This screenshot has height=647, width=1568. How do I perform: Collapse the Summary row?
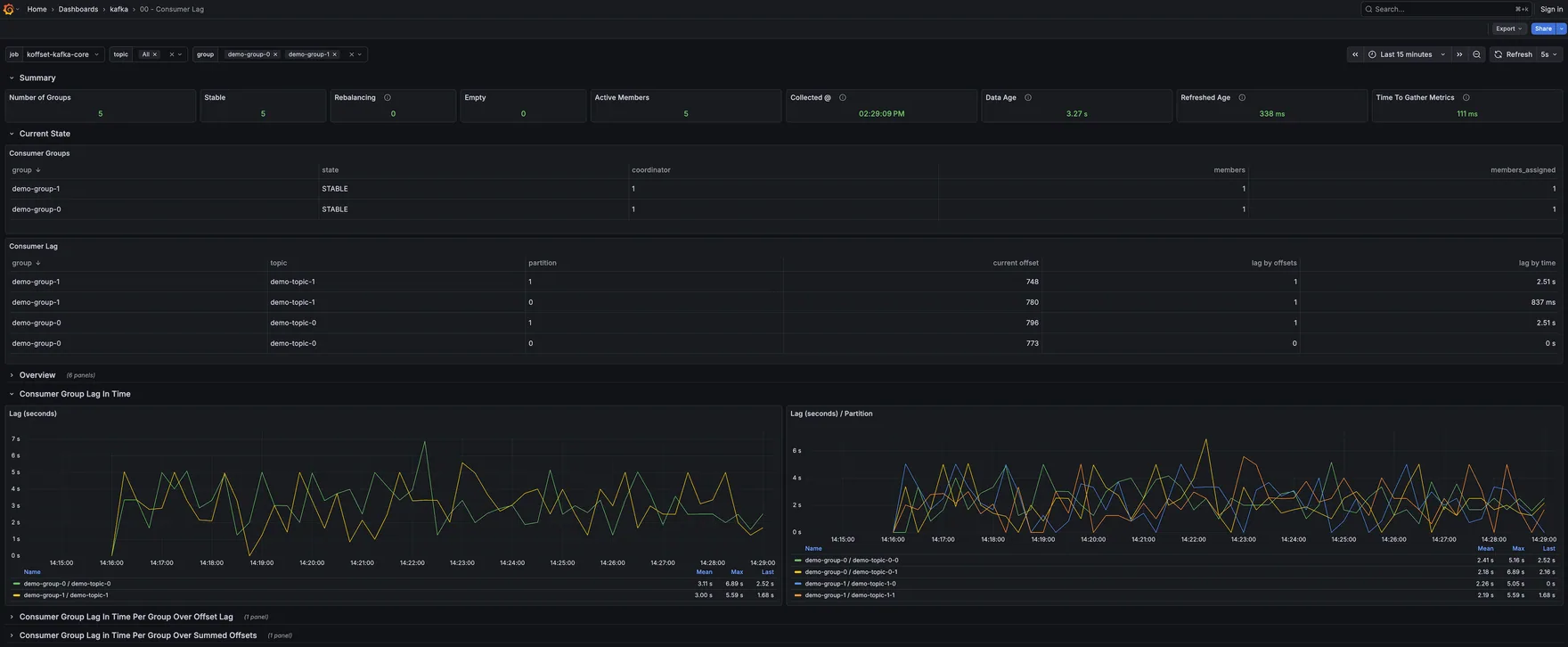12,78
